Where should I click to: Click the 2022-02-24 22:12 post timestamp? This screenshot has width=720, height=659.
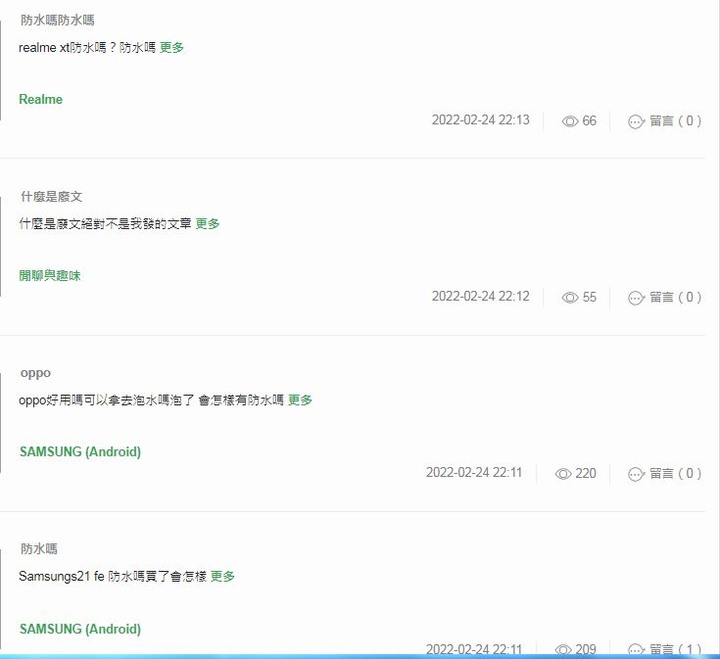click(x=480, y=296)
